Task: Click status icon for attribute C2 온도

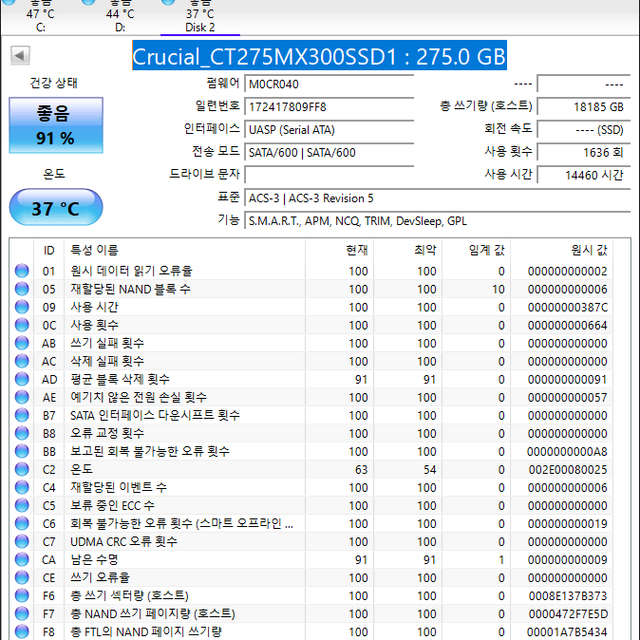Action: pos(22,469)
